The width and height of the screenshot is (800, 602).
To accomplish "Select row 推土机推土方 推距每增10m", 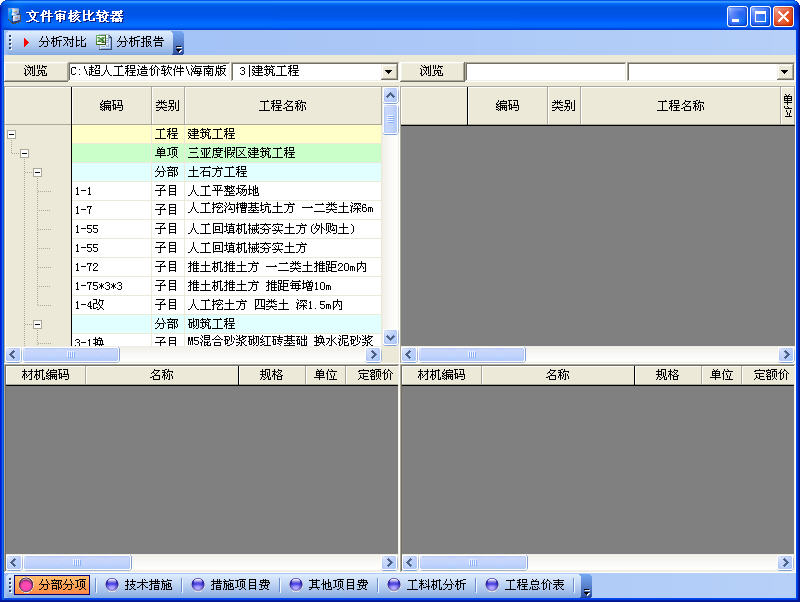I will click(227, 286).
